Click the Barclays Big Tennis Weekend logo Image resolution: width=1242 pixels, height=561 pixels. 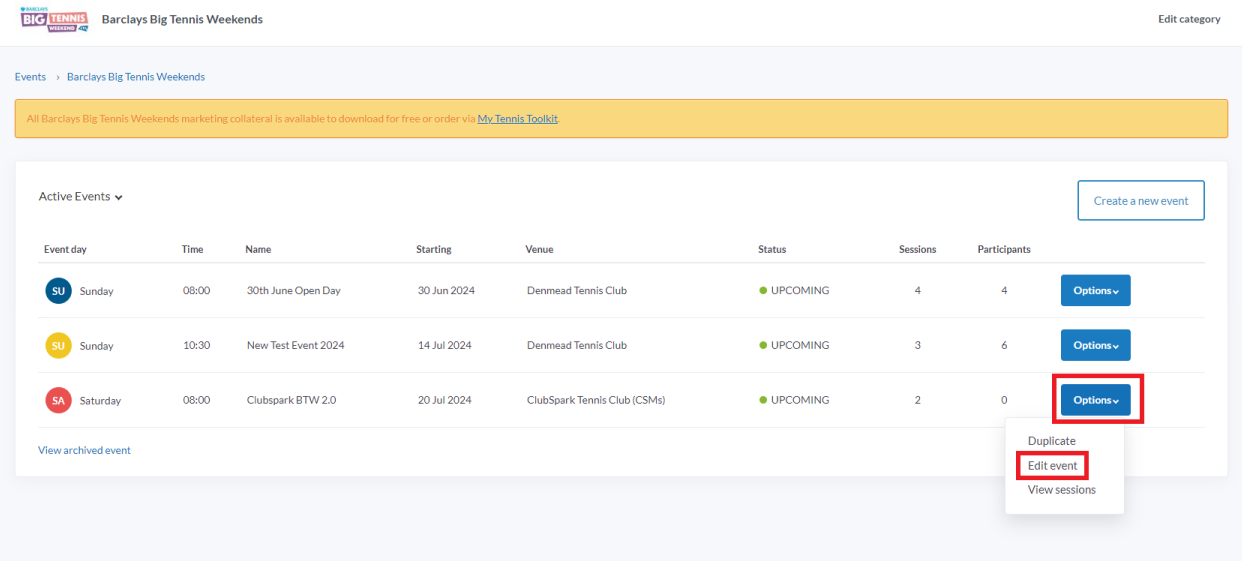click(x=55, y=20)
